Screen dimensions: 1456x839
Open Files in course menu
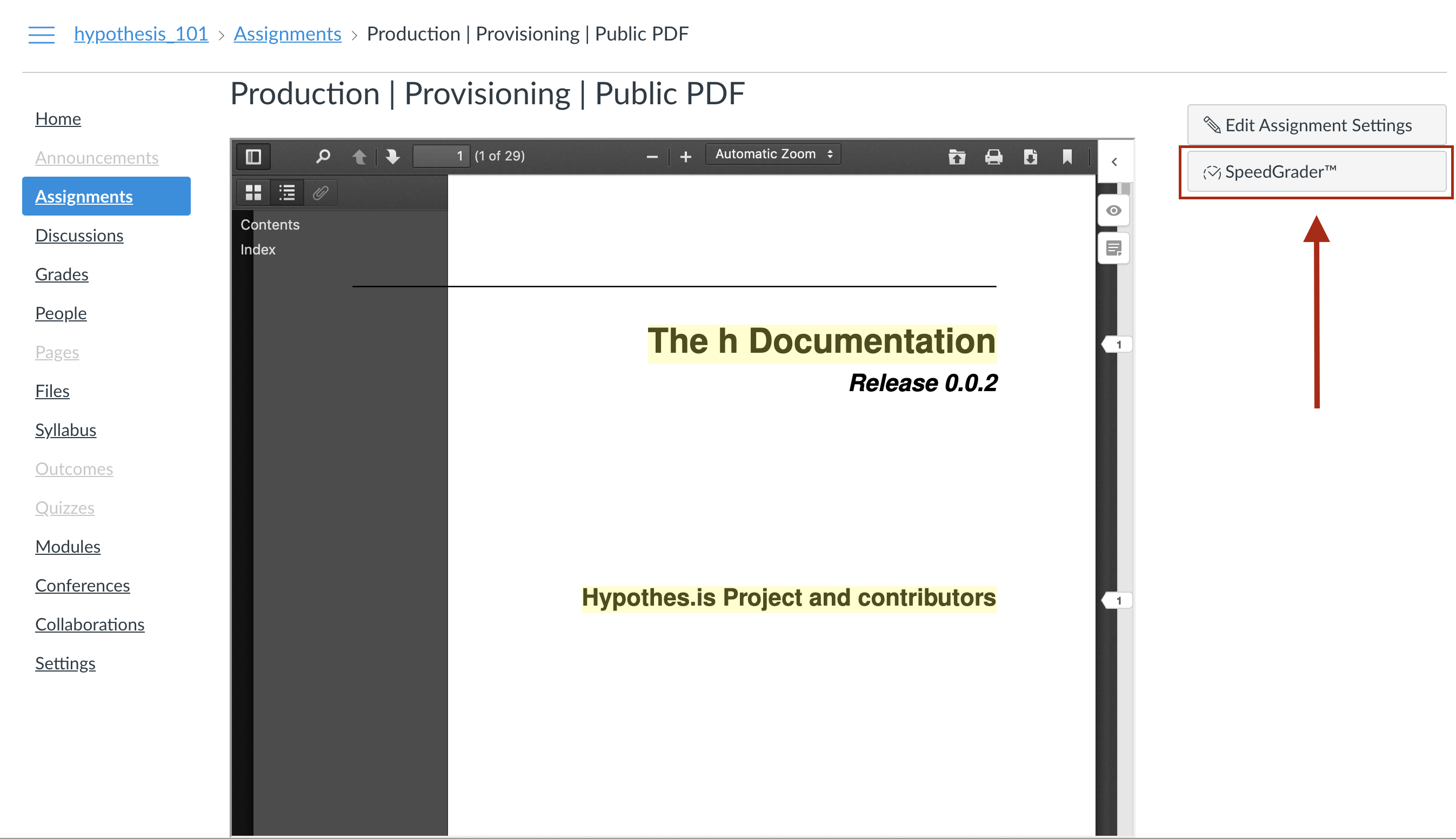(x=52, y=391)
